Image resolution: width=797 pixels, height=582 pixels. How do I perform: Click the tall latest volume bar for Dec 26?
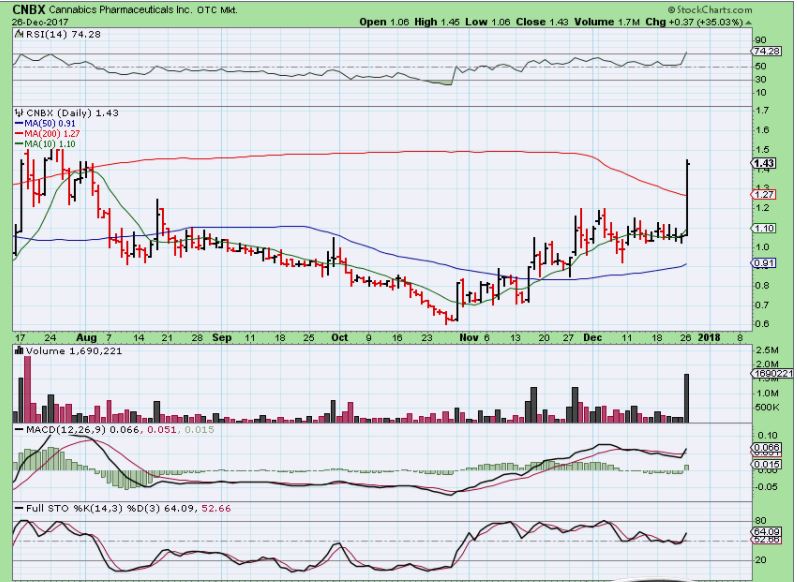click(x=686, y=399)
